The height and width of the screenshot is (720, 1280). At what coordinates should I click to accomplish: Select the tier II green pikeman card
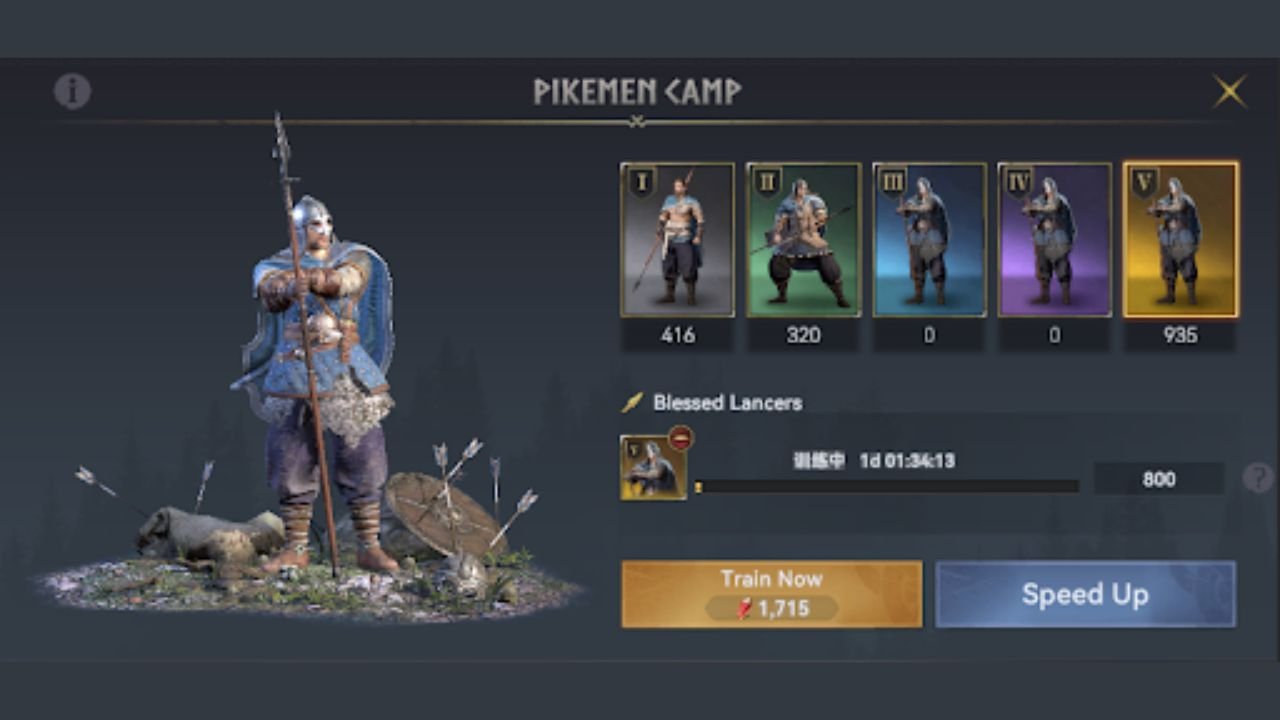tap(804, 240)
